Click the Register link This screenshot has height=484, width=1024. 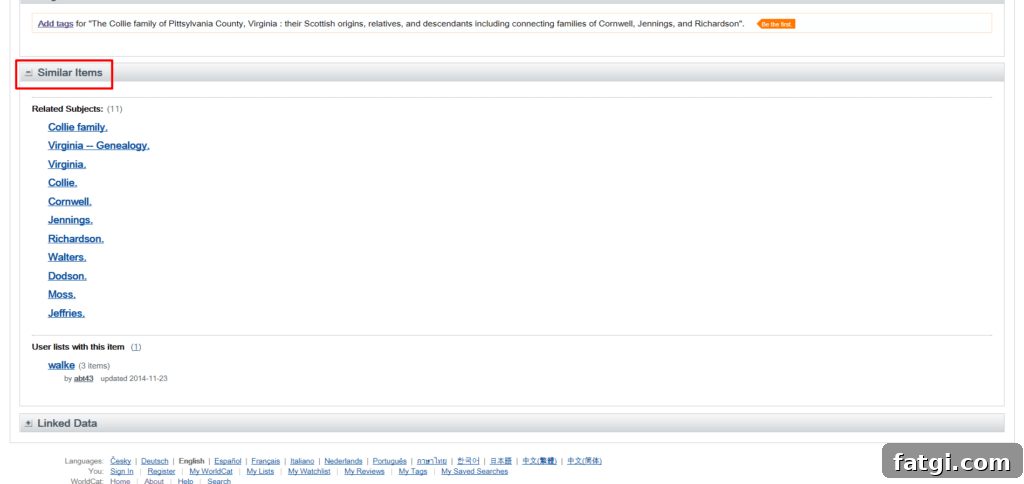[161, 472]
